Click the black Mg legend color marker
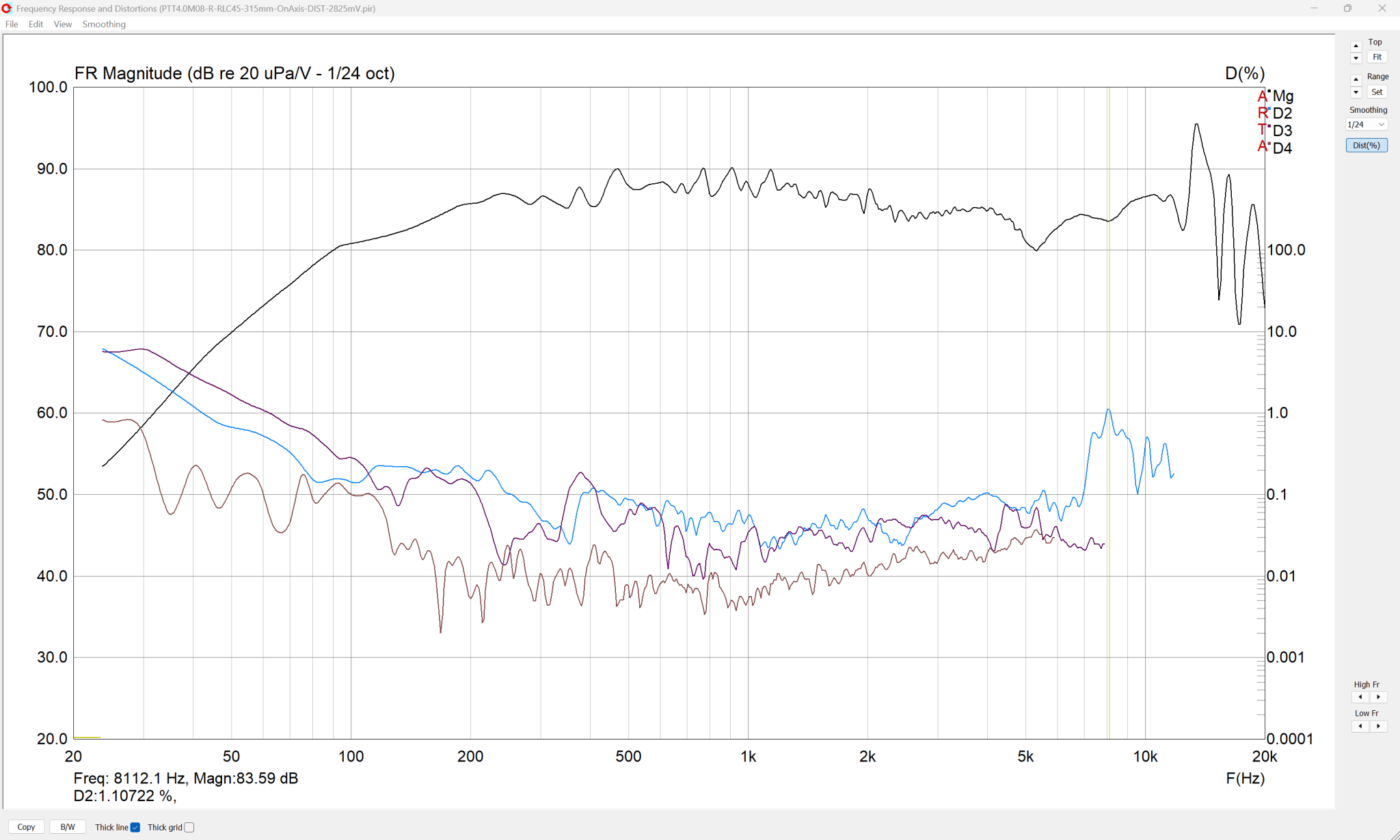The image size is (1400, 840). (1269, 91)
